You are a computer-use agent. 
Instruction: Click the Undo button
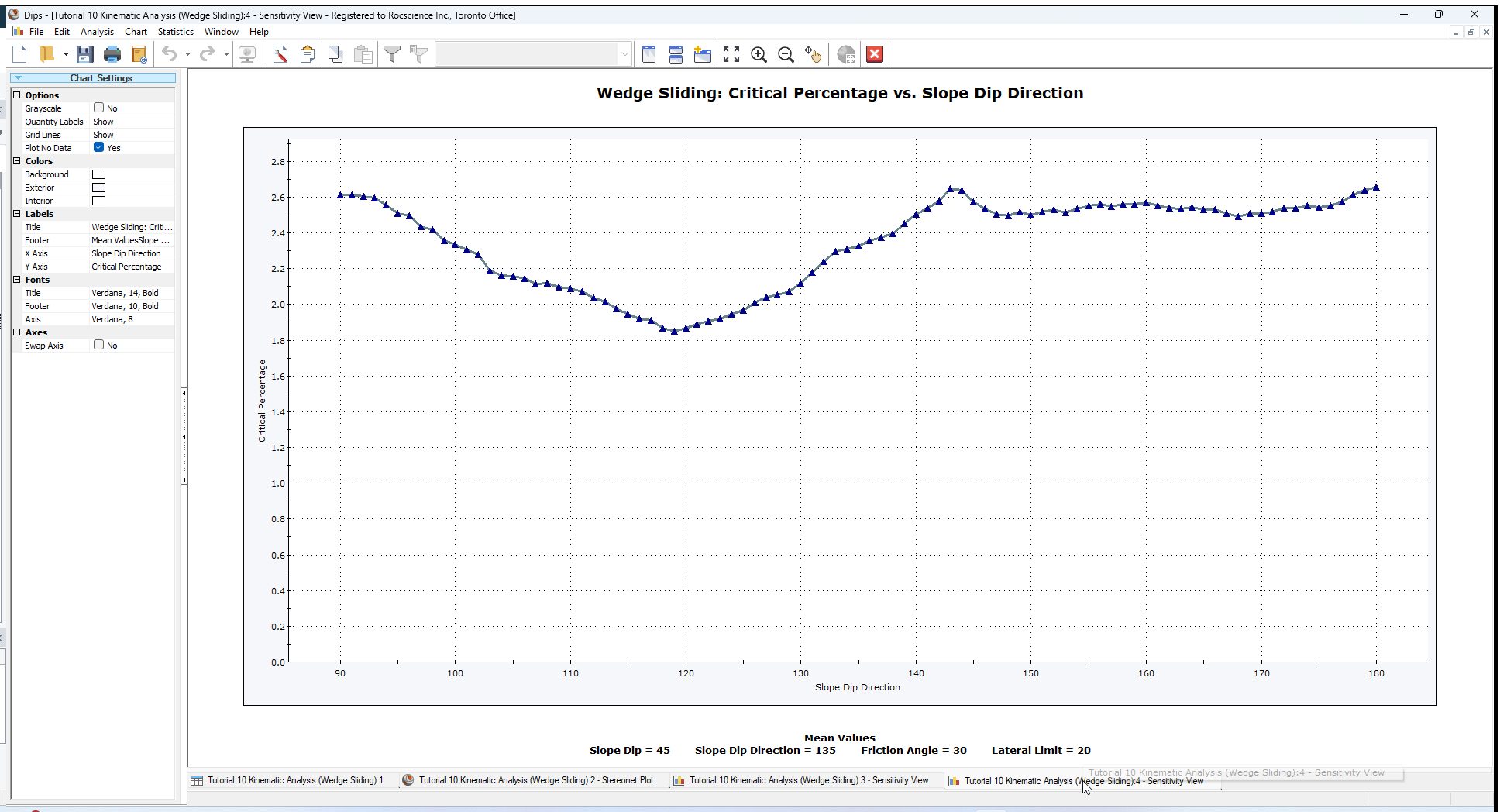[169, 54]
